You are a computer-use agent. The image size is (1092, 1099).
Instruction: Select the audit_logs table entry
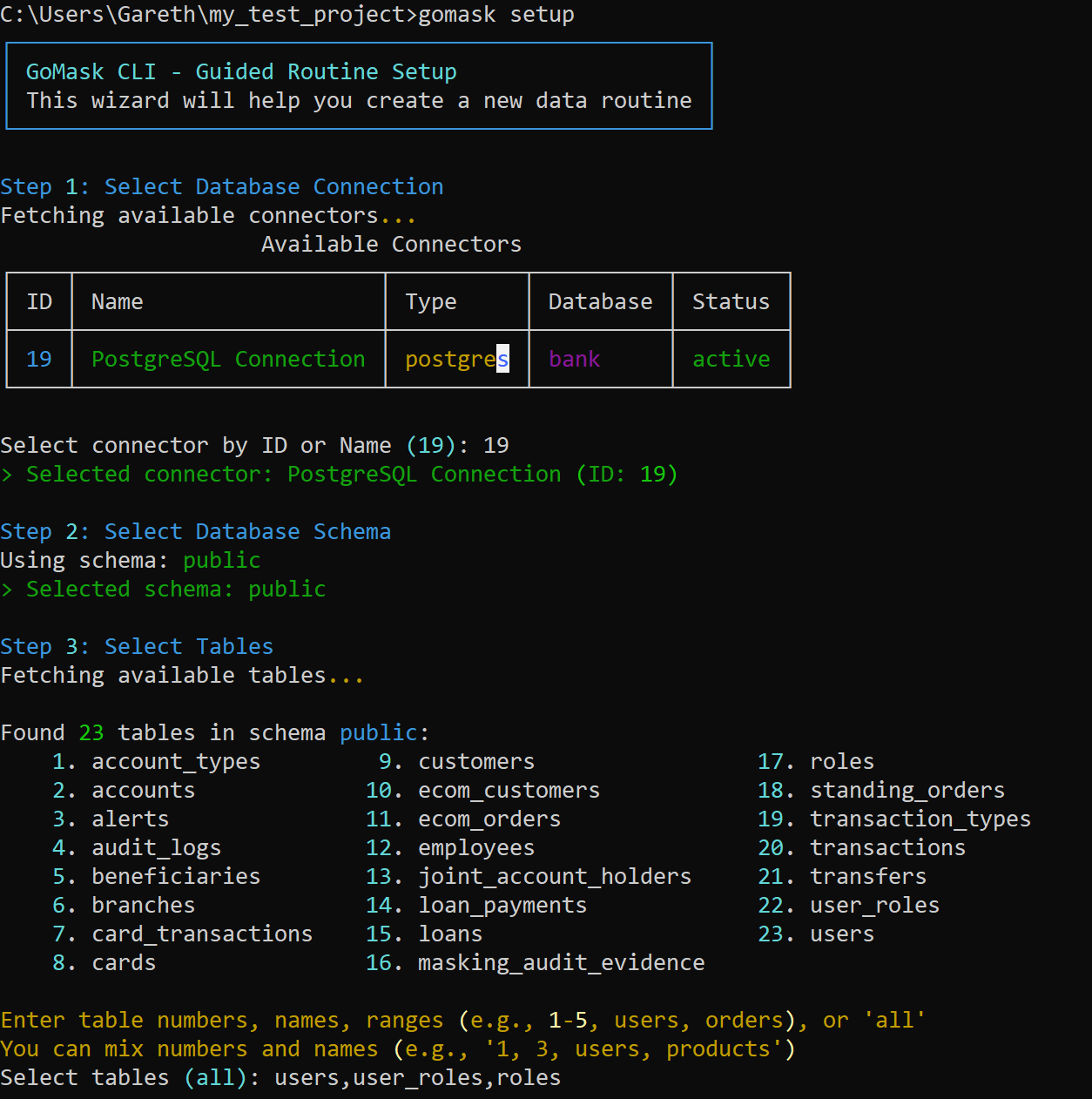click(155, 847)
